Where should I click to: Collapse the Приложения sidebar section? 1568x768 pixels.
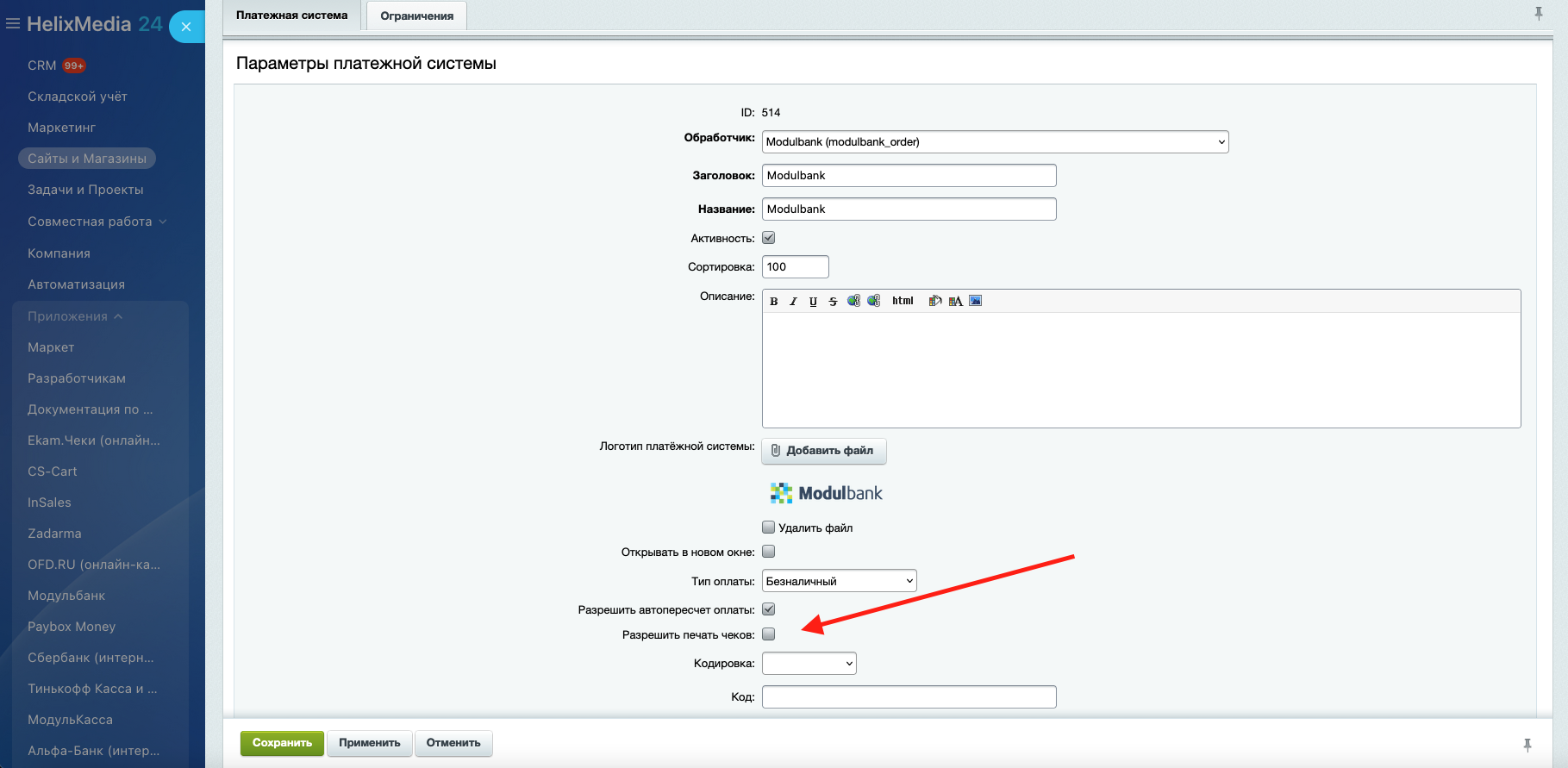[x=76, y=316]
